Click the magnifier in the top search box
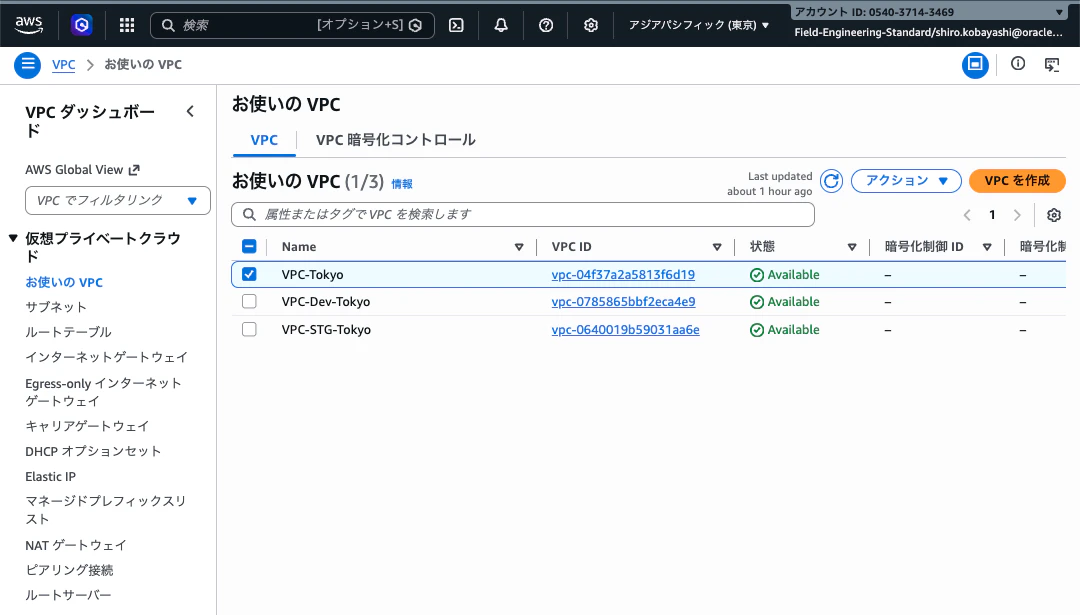Screen dimensions: 1080x615 click(x=167, y=25)
